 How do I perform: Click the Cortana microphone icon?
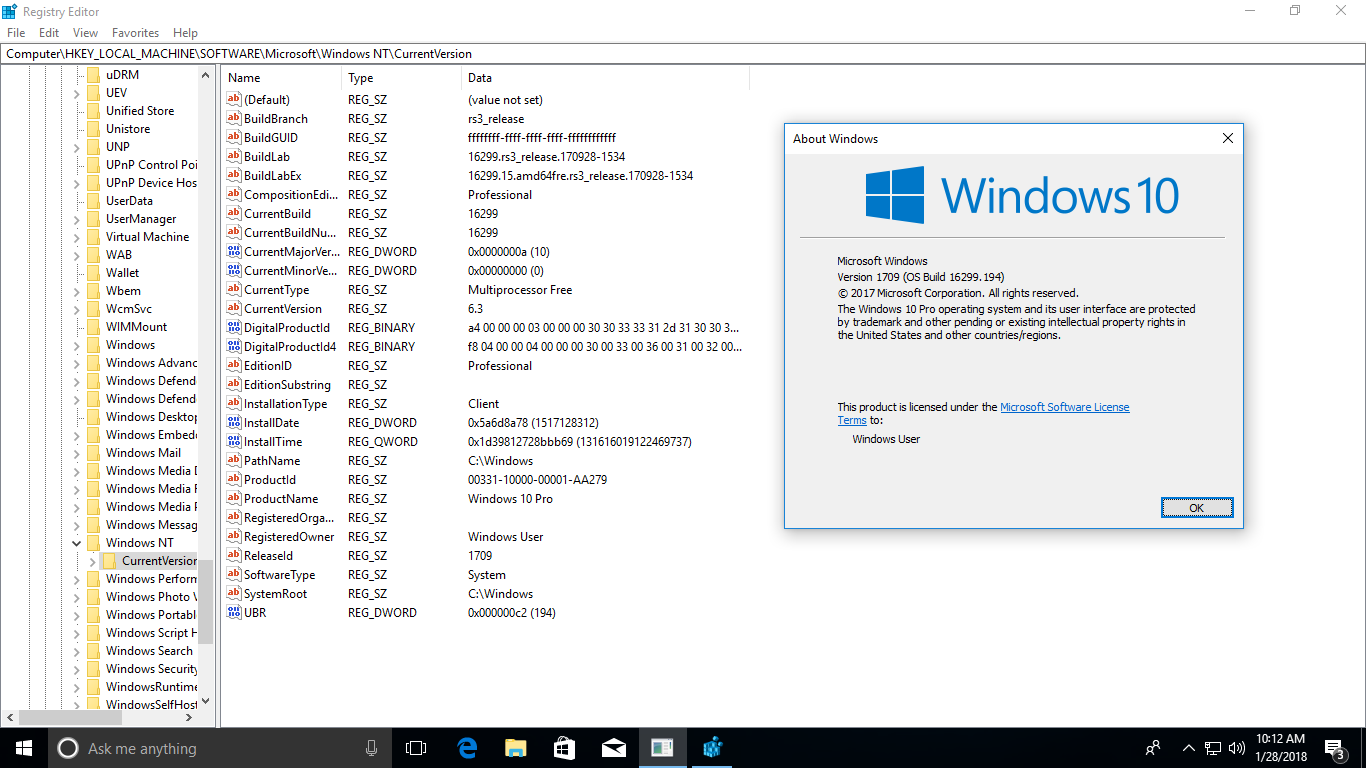(372, 748)
